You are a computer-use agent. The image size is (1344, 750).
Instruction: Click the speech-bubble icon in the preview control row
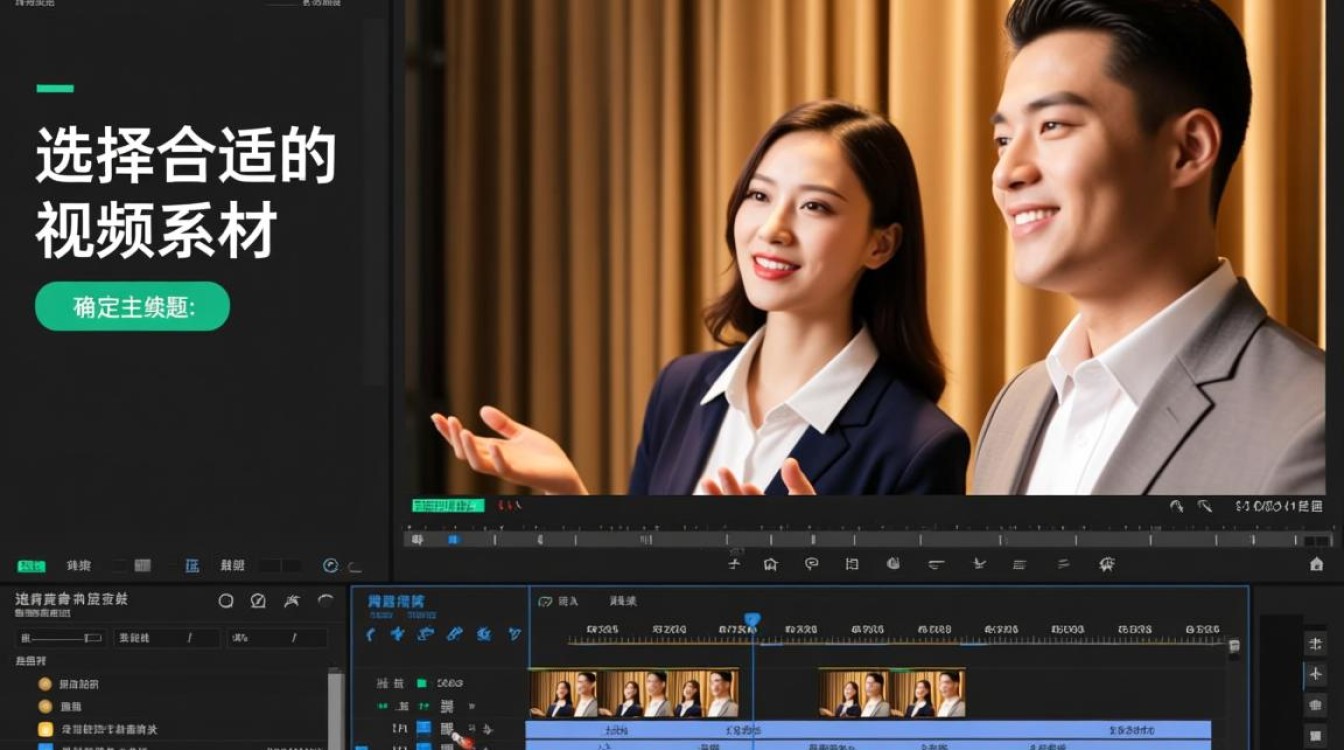point(812,564)
